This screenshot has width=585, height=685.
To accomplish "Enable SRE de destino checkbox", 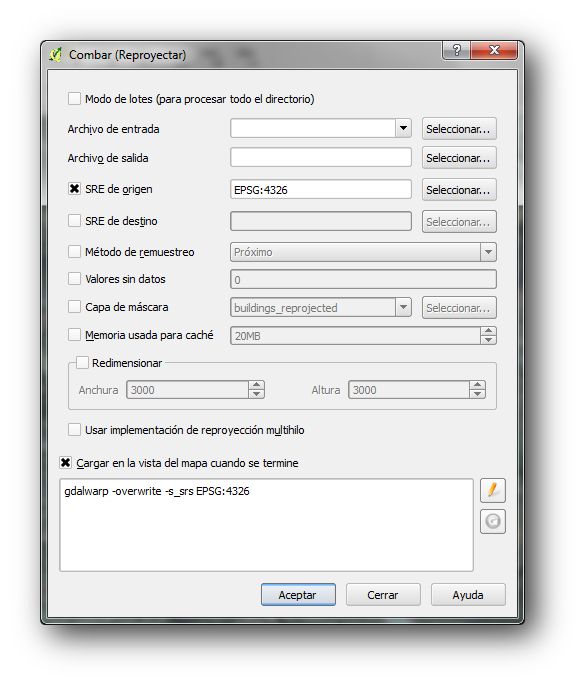I will coord(74,221).
